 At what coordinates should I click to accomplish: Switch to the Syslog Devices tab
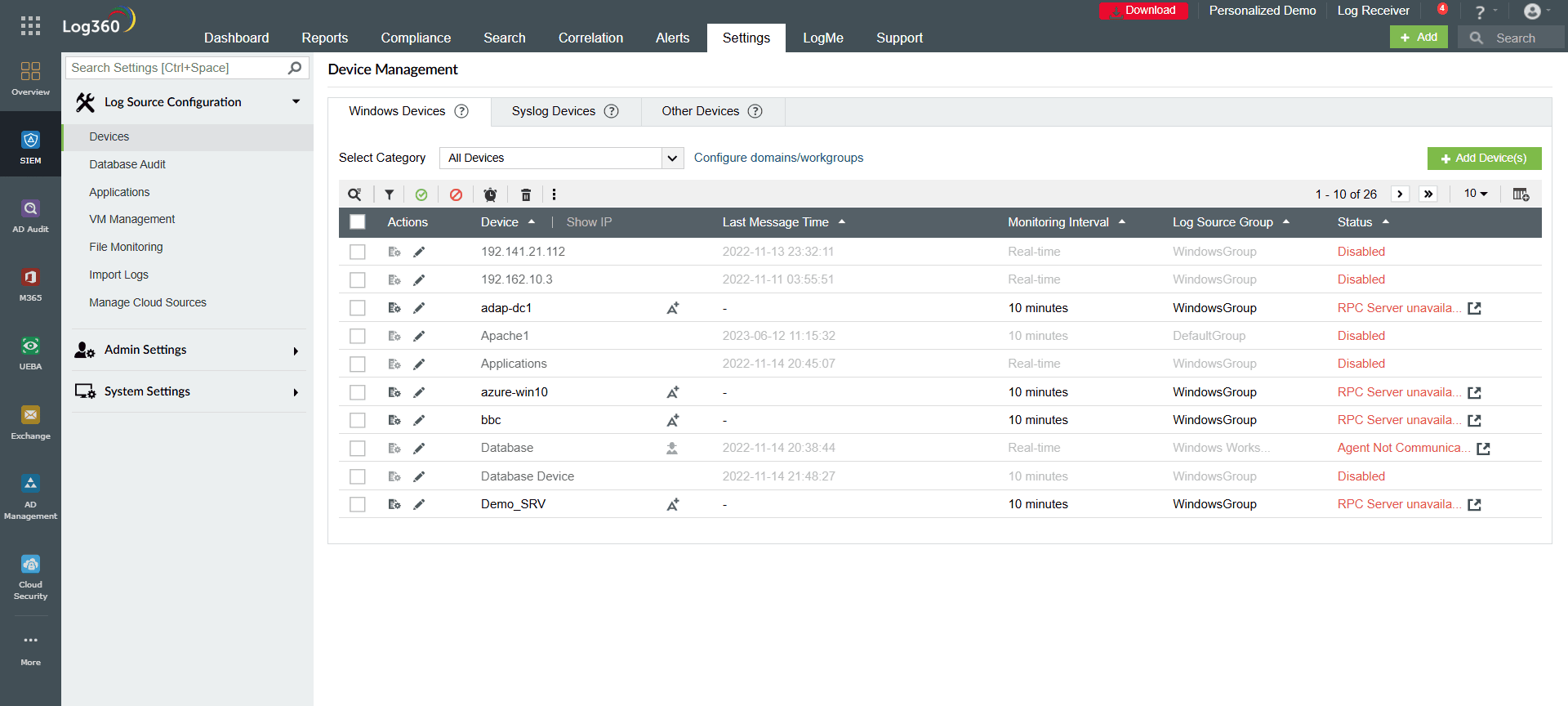pos(565,111)
